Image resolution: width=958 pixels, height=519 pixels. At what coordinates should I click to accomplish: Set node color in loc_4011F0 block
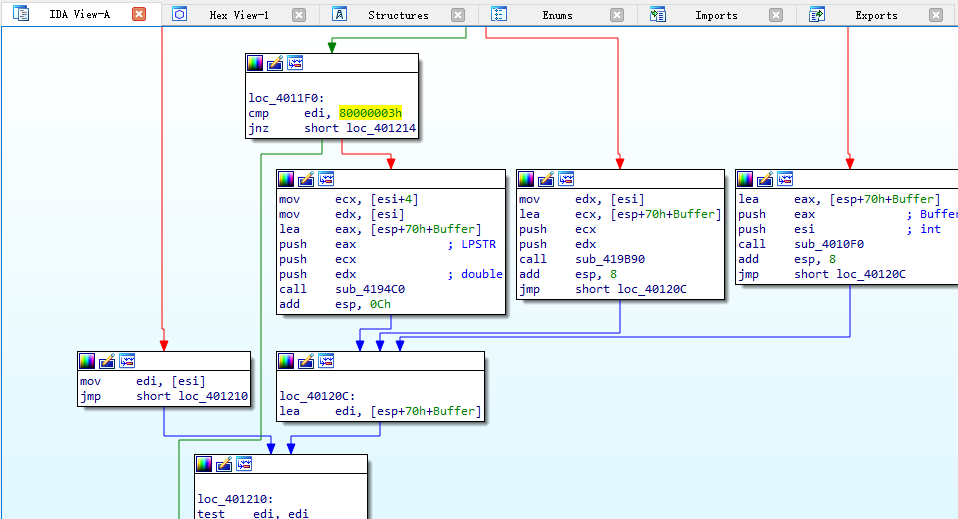(x=255, y=63)
